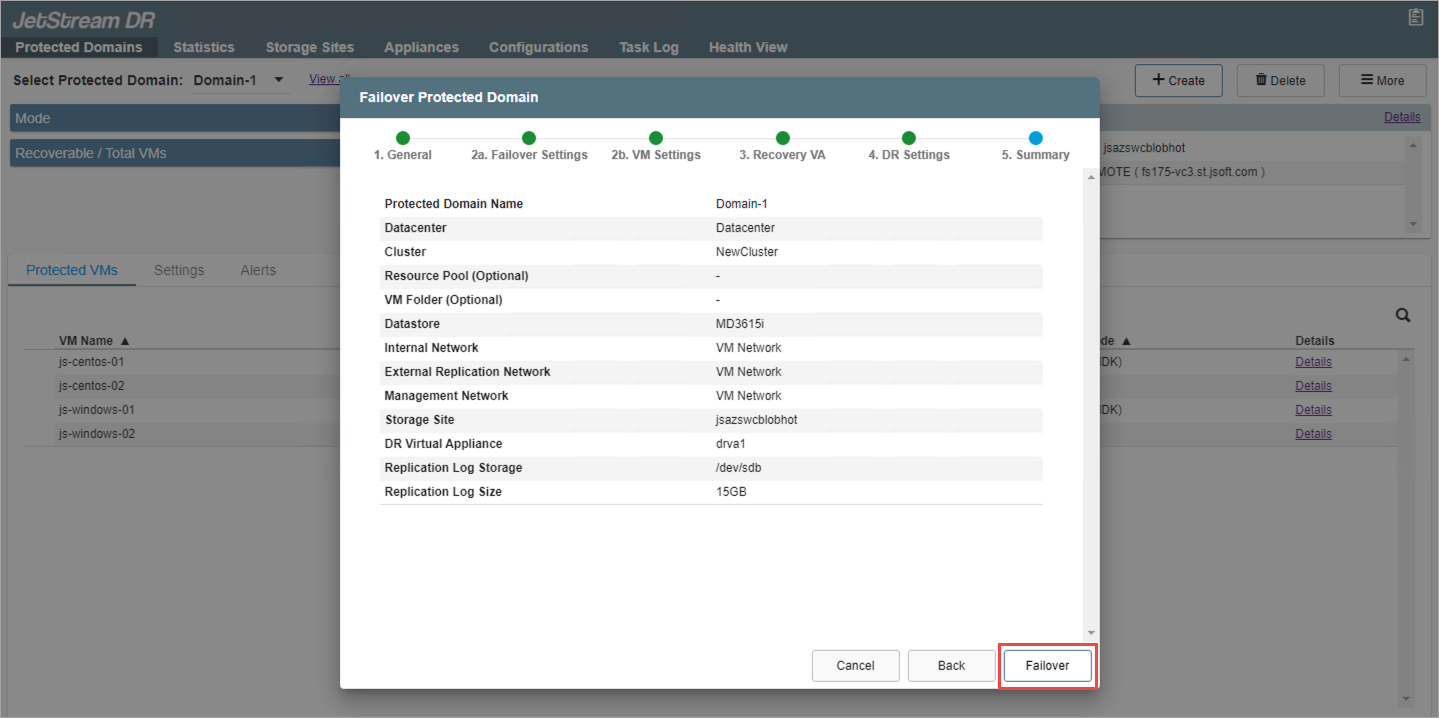
Task: Open the More menu button
Action: tap(1382, 81)
